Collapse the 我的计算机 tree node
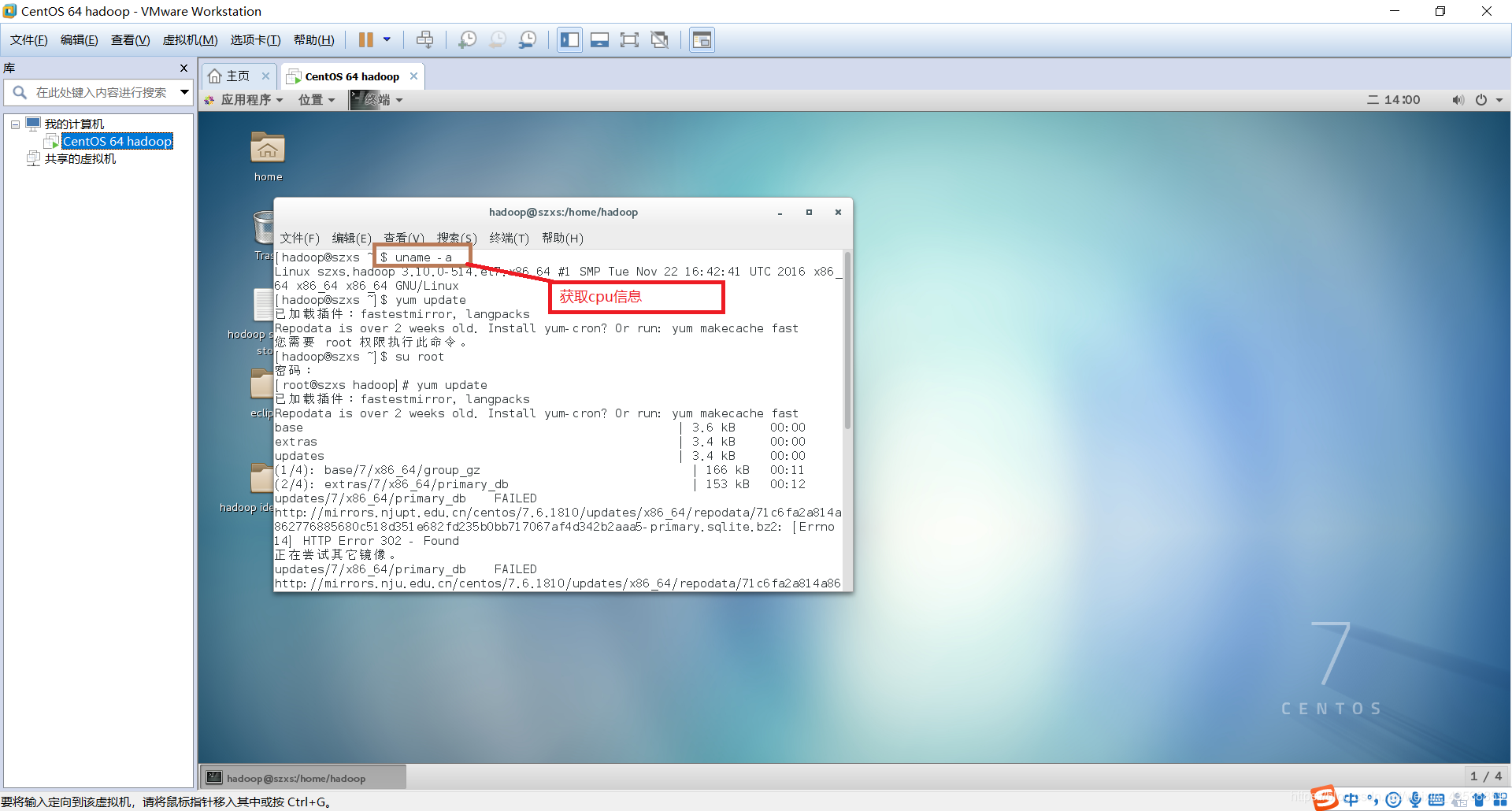 (x=15, y=124)
